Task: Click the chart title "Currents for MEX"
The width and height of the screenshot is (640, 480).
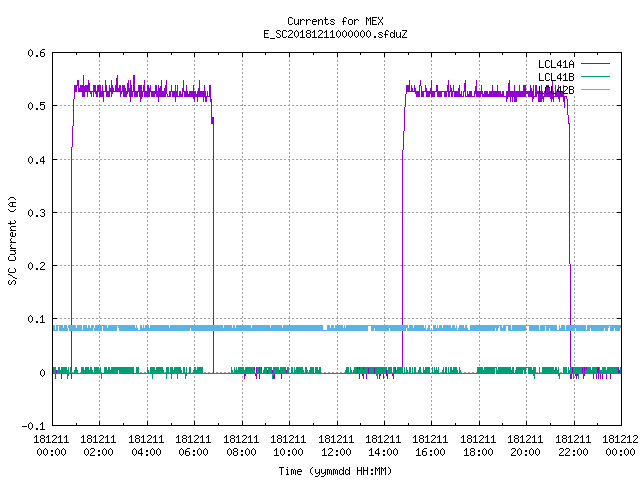Action: pyautogui.click(x=335, y=21)
